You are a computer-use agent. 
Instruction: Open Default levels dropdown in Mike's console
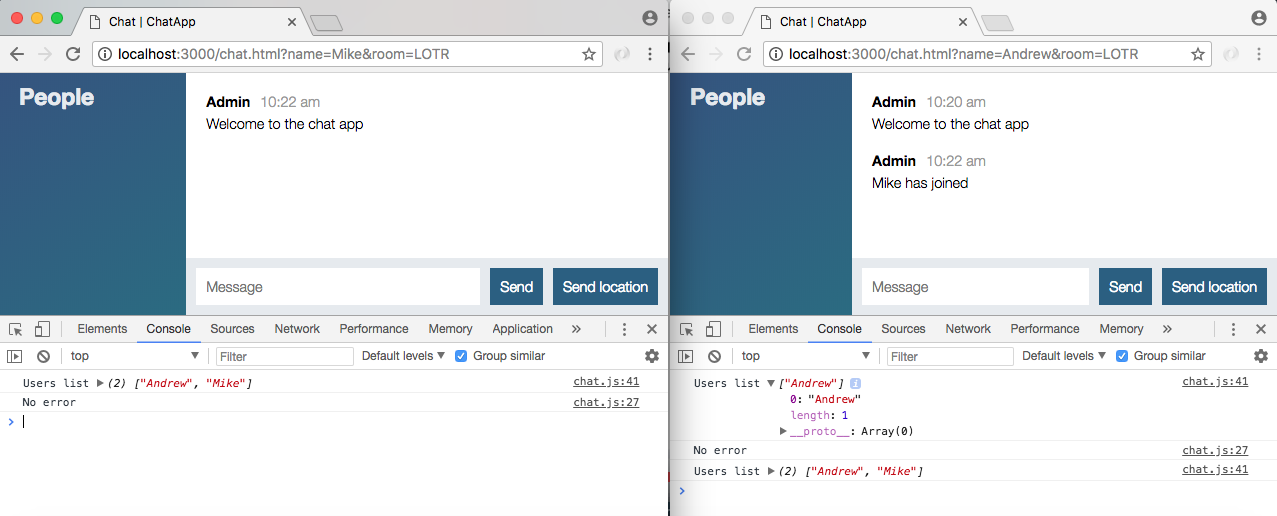tap(403, 356)
